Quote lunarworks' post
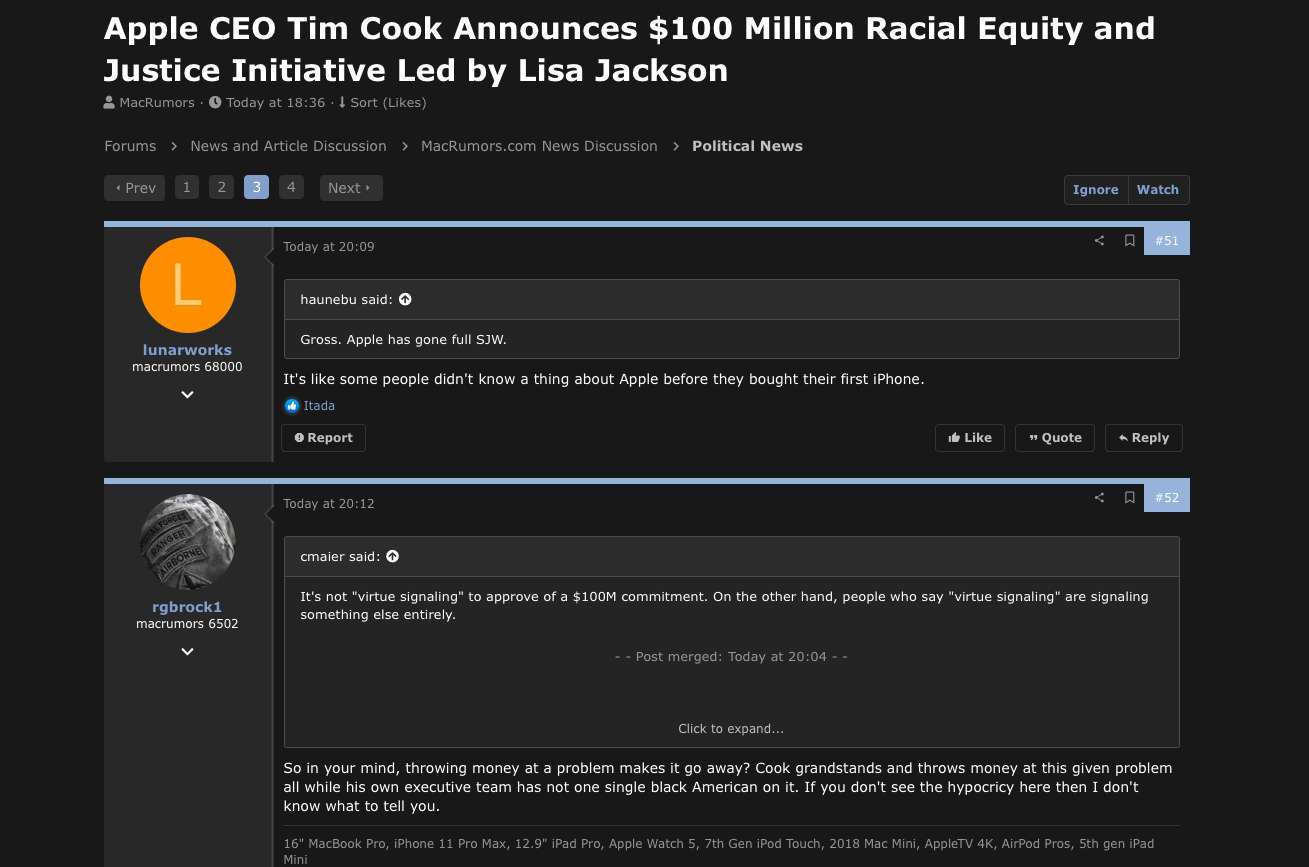This screenshot has height=867, width=1309. tap(1055, 438)
